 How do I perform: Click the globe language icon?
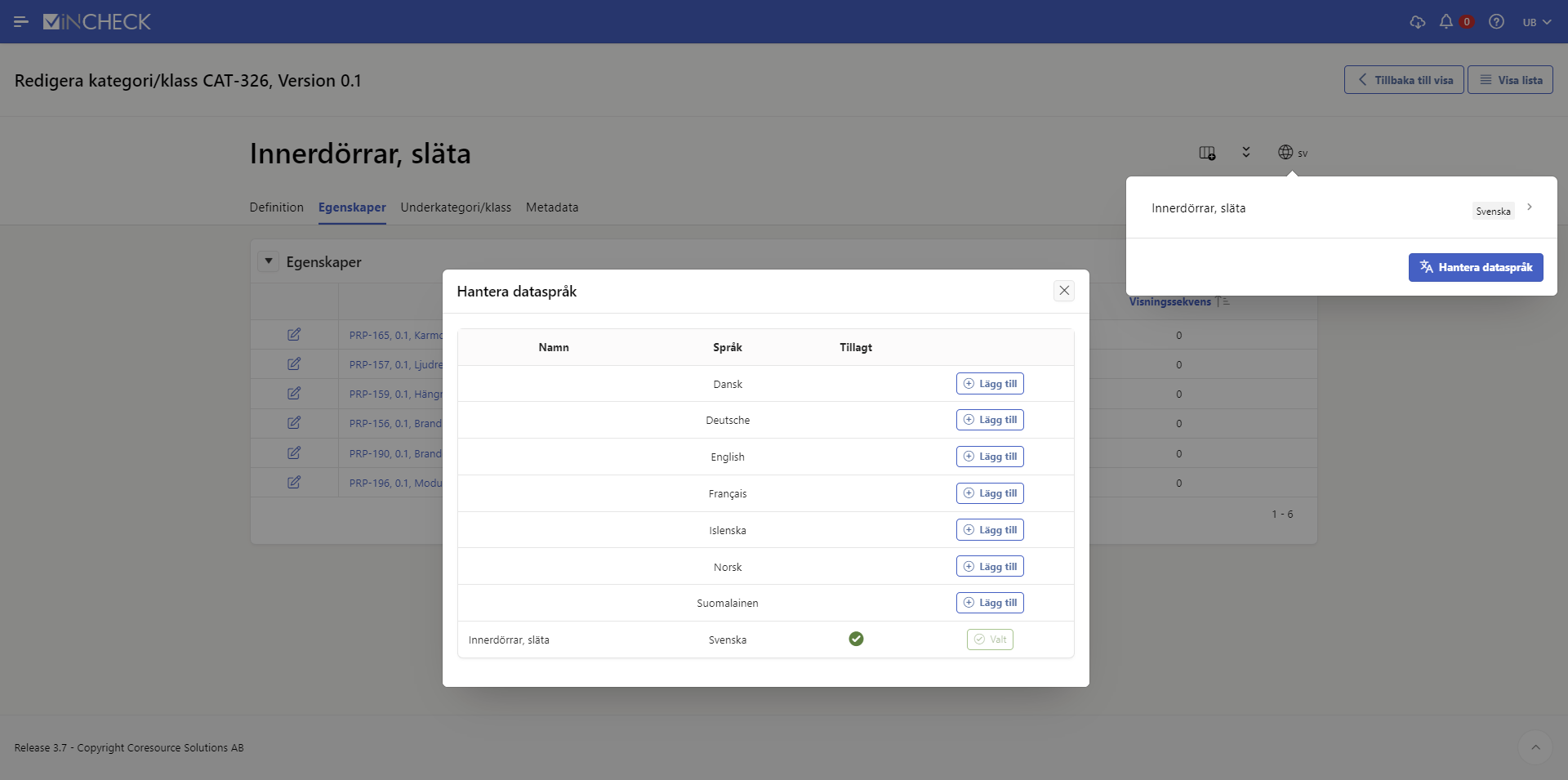(1285, 153)
